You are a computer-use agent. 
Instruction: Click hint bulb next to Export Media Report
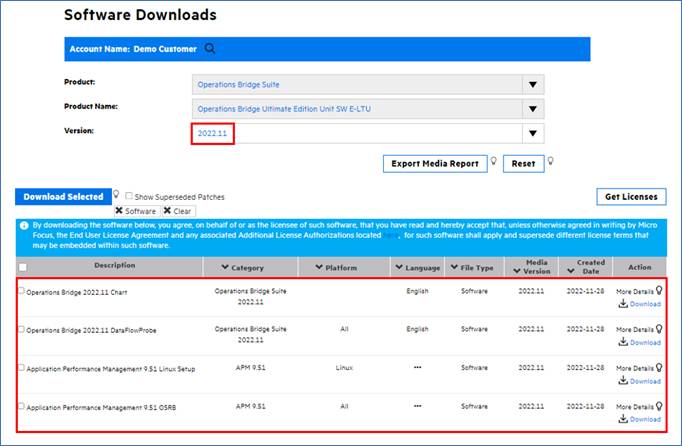(x=494, y=161)
